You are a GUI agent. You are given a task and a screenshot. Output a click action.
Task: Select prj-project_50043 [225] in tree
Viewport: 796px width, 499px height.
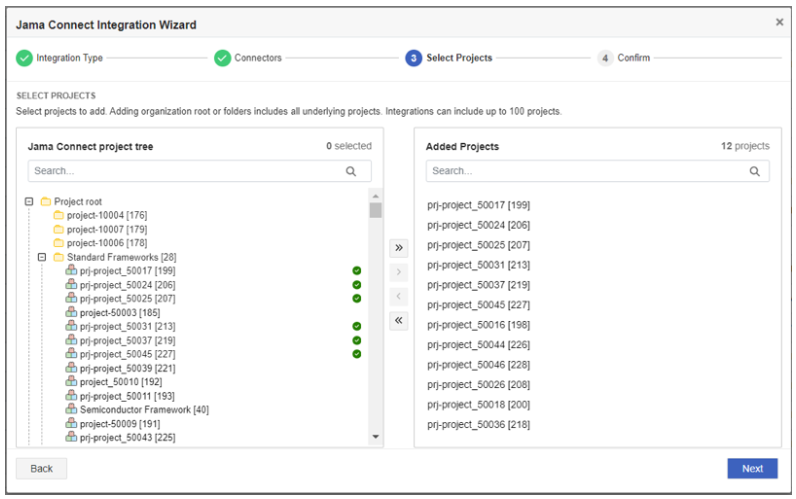pos(127,438)
